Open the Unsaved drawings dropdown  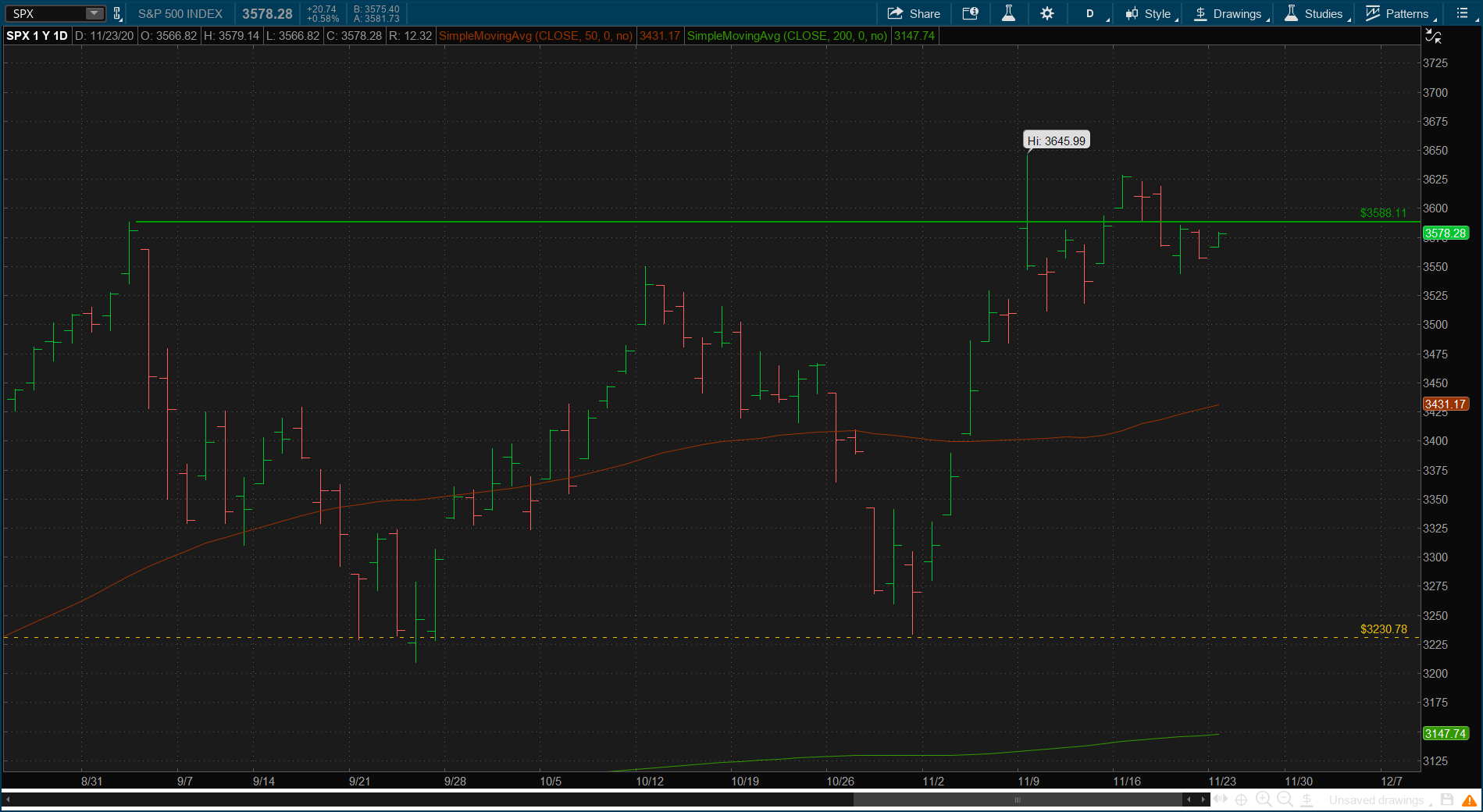coord(1380,800)
